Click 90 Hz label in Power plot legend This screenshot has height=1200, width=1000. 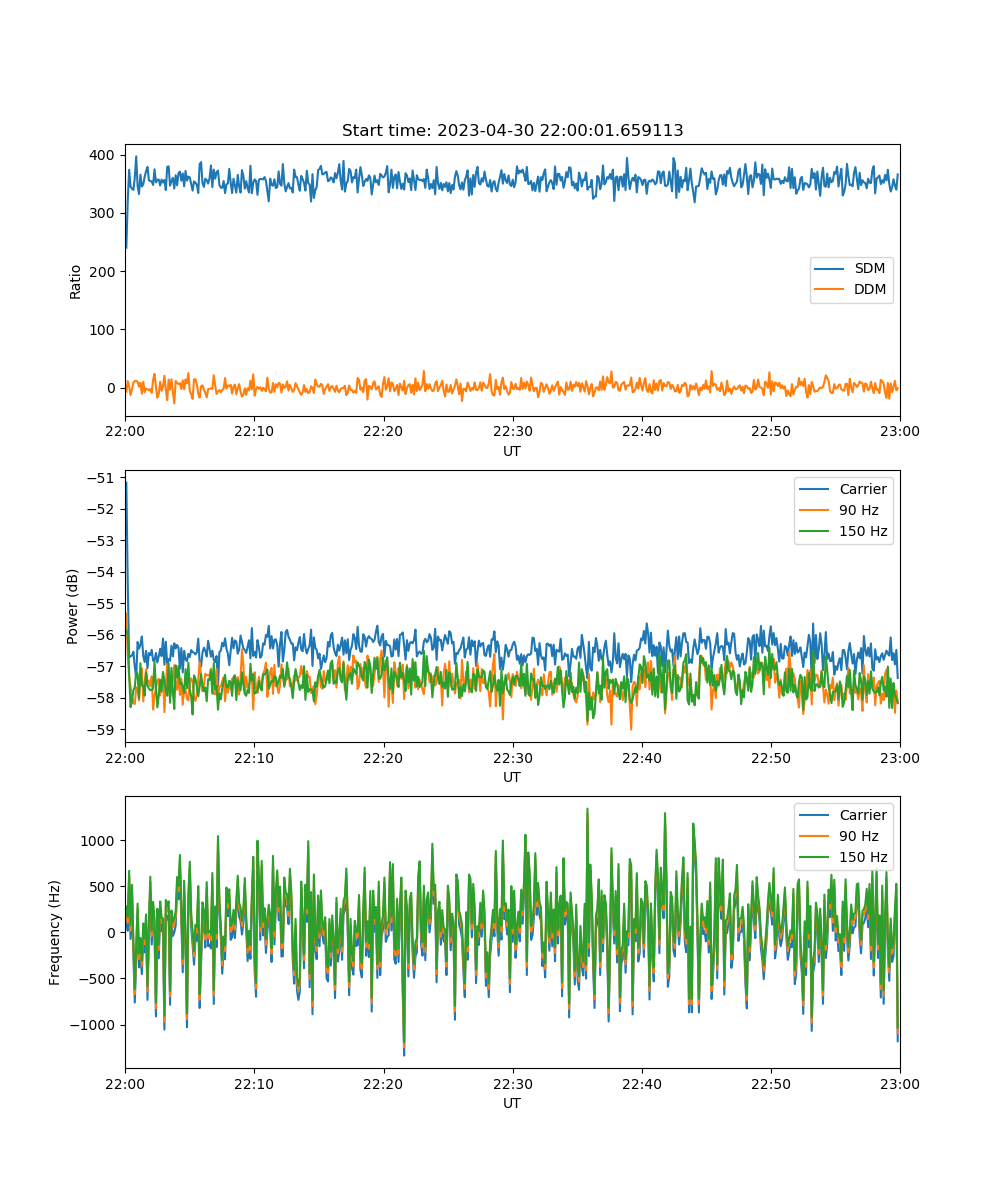[x=860, y=510]
